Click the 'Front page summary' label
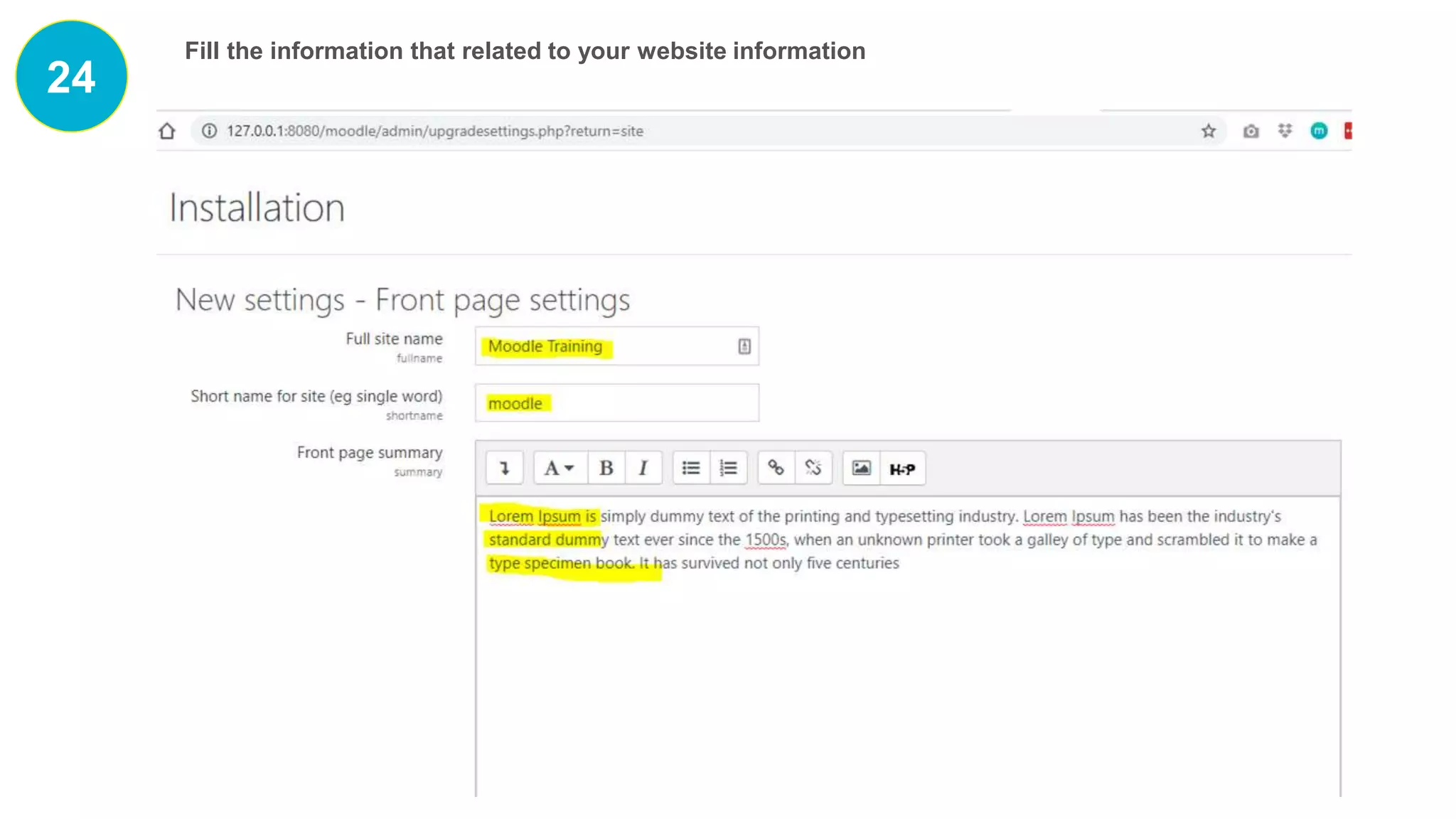The image size is (1456, 819). pyautogui.click(x=370, y=453)
